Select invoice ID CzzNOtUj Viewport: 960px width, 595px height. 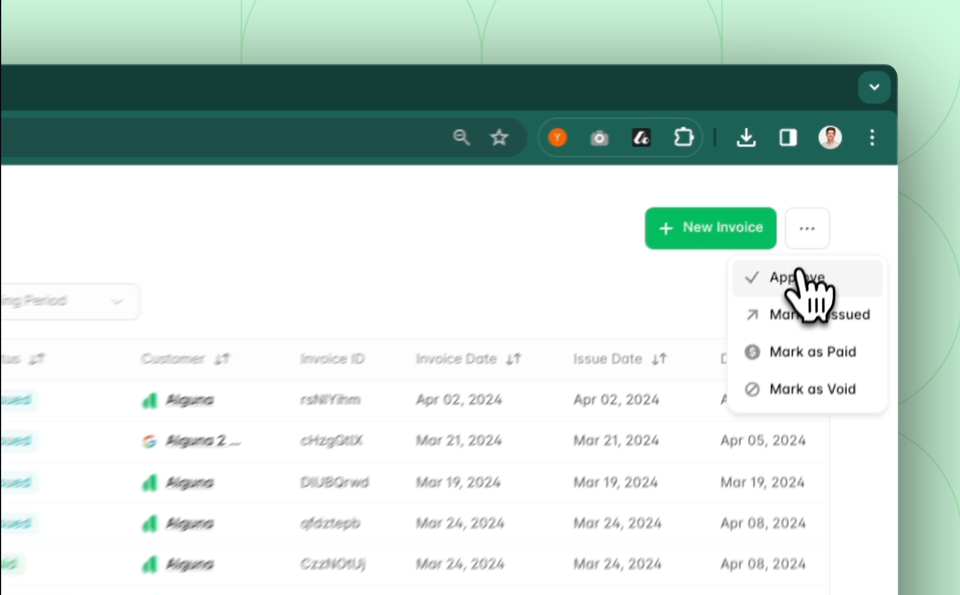click(332, 564)
